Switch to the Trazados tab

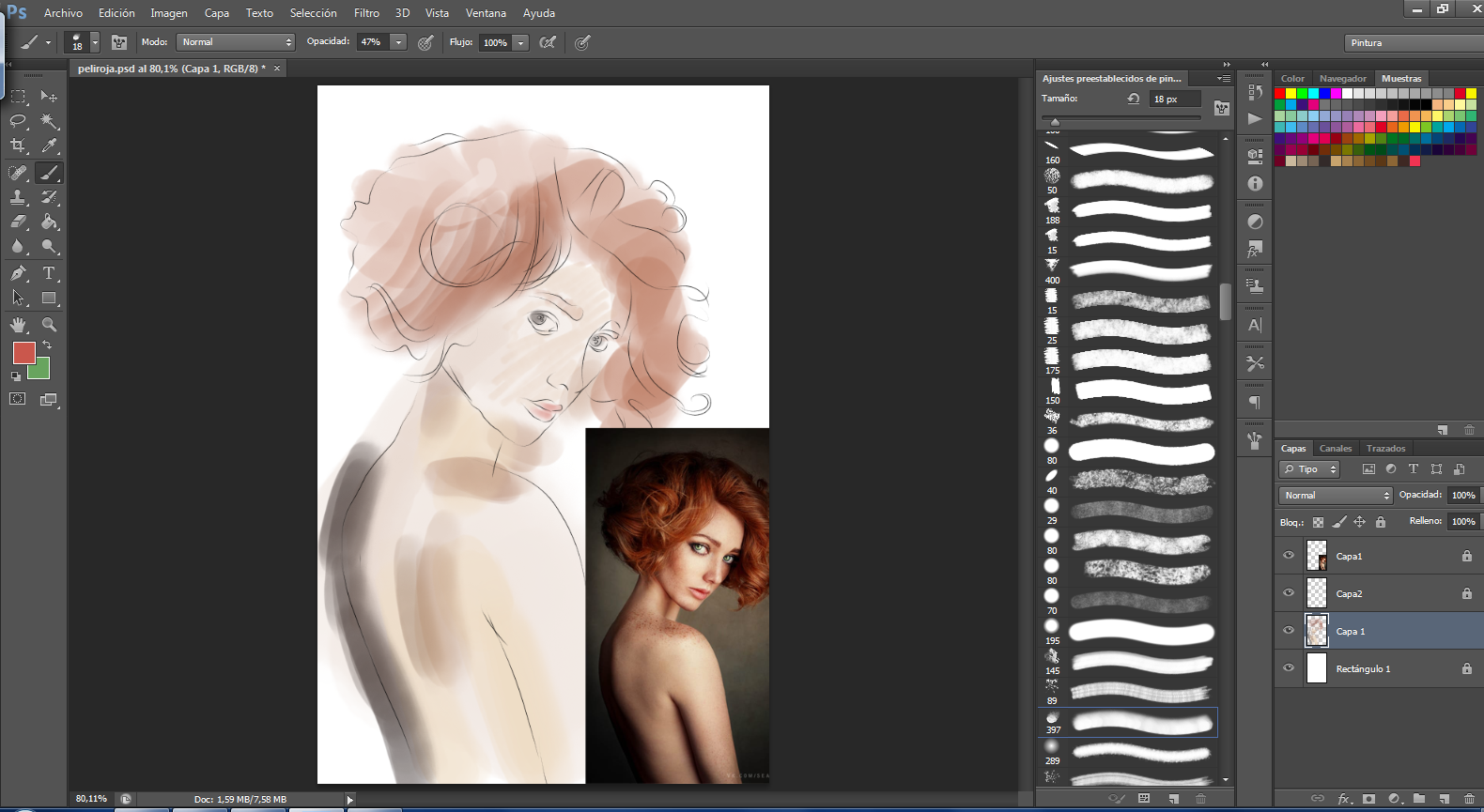pyautogui.click(x=1385, y=448)
